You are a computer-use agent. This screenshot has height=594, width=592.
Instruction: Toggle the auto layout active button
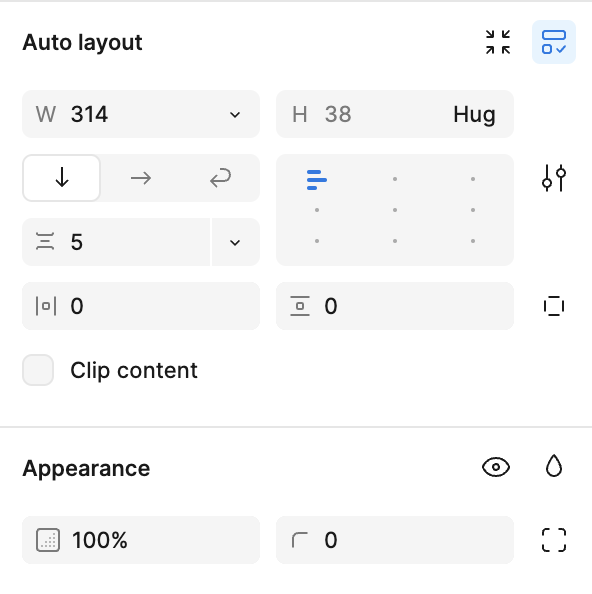click(554, 42)
